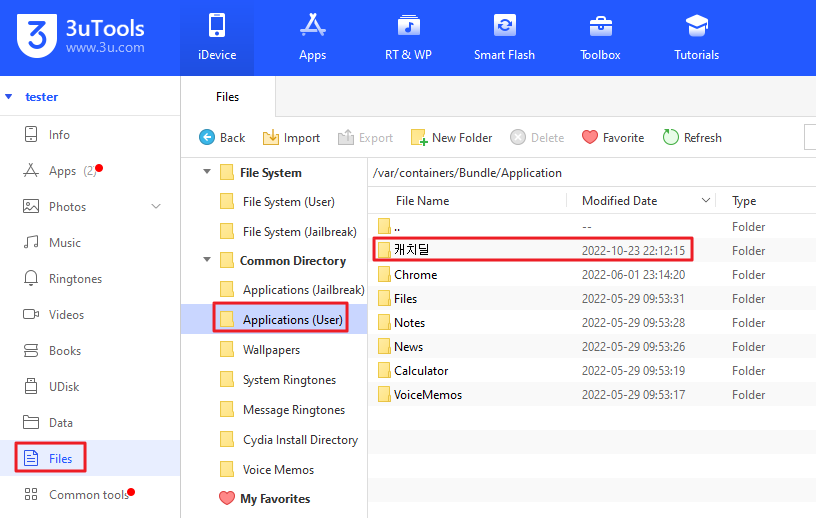Screen dimensions: 816x518
Task: Select the parent '..' folder row
Action: (x=592, y=226)
